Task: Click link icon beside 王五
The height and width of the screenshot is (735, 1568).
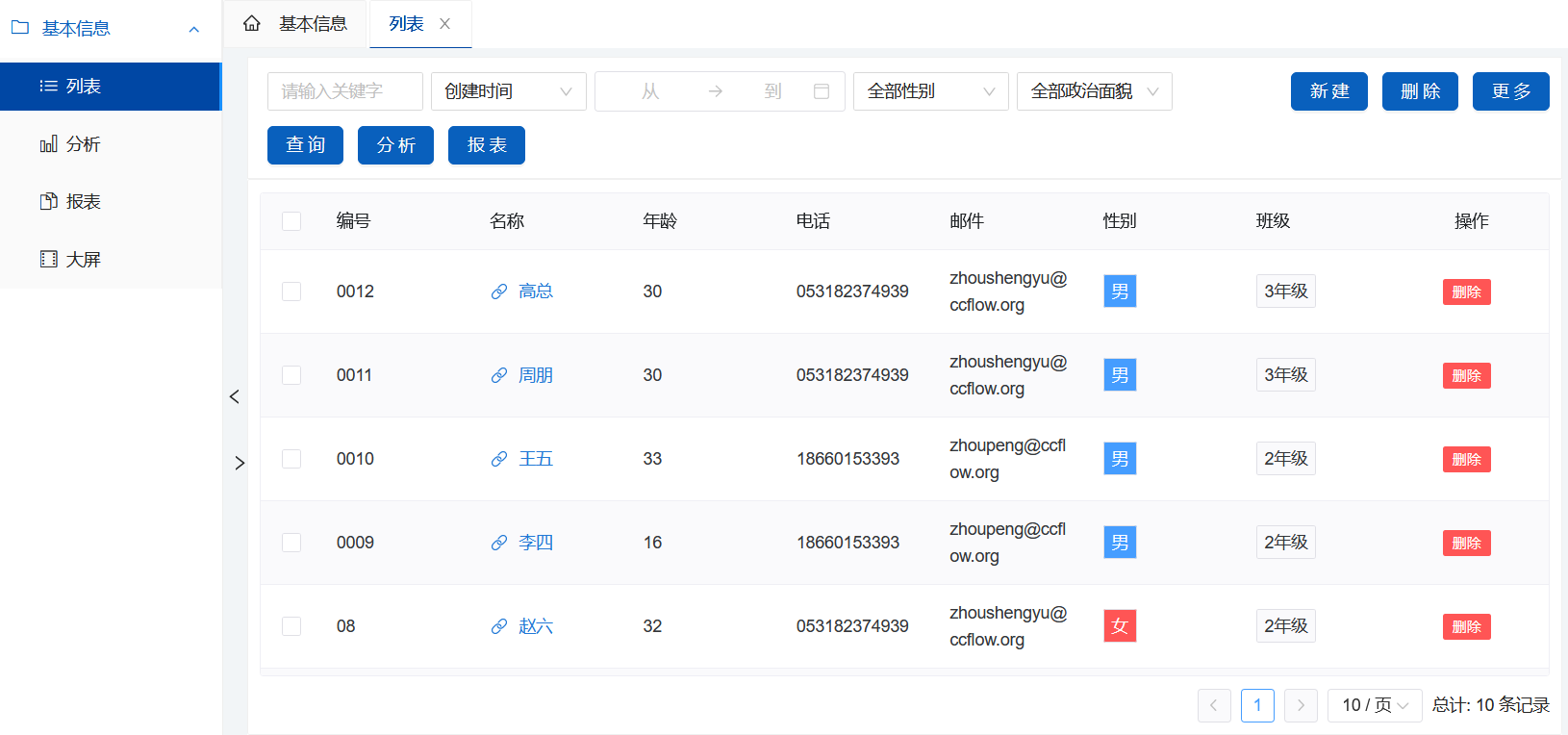Action: pos(499,459)
